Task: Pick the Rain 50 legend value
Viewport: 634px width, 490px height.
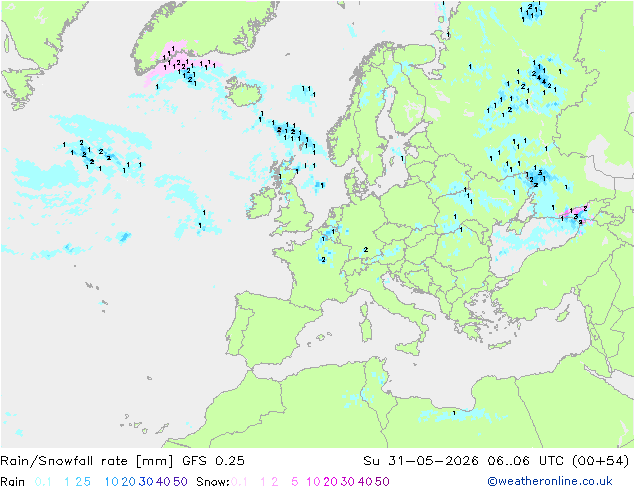Action: pyautogui.click(x=180, y=482)
